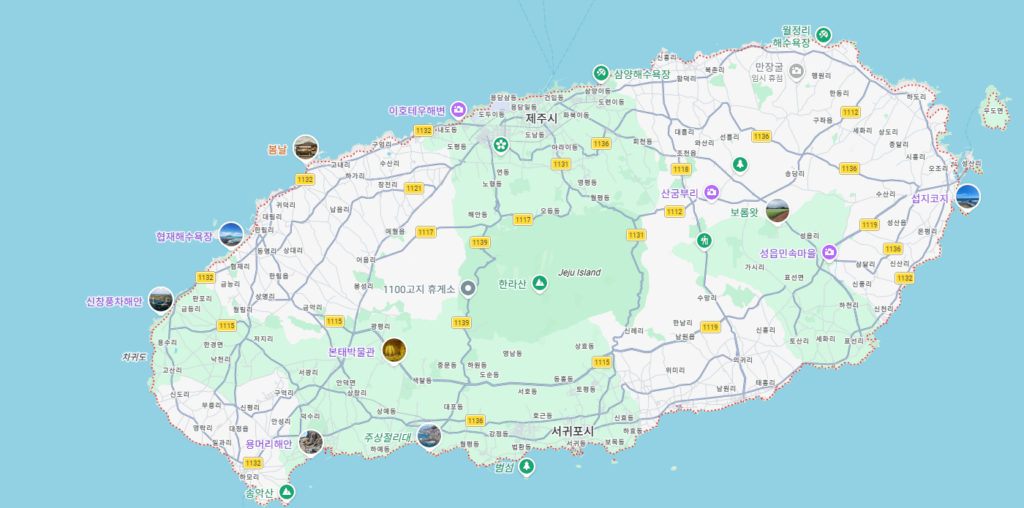Viewport: 1024px width, 508px height.
Task: Click the 본태박물관 photo marker
Action: click(395, 350)
